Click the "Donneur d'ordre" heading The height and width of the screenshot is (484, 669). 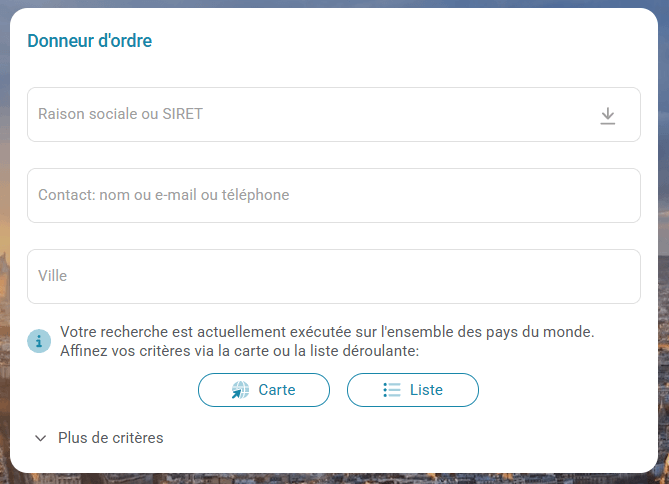(90, 41)
